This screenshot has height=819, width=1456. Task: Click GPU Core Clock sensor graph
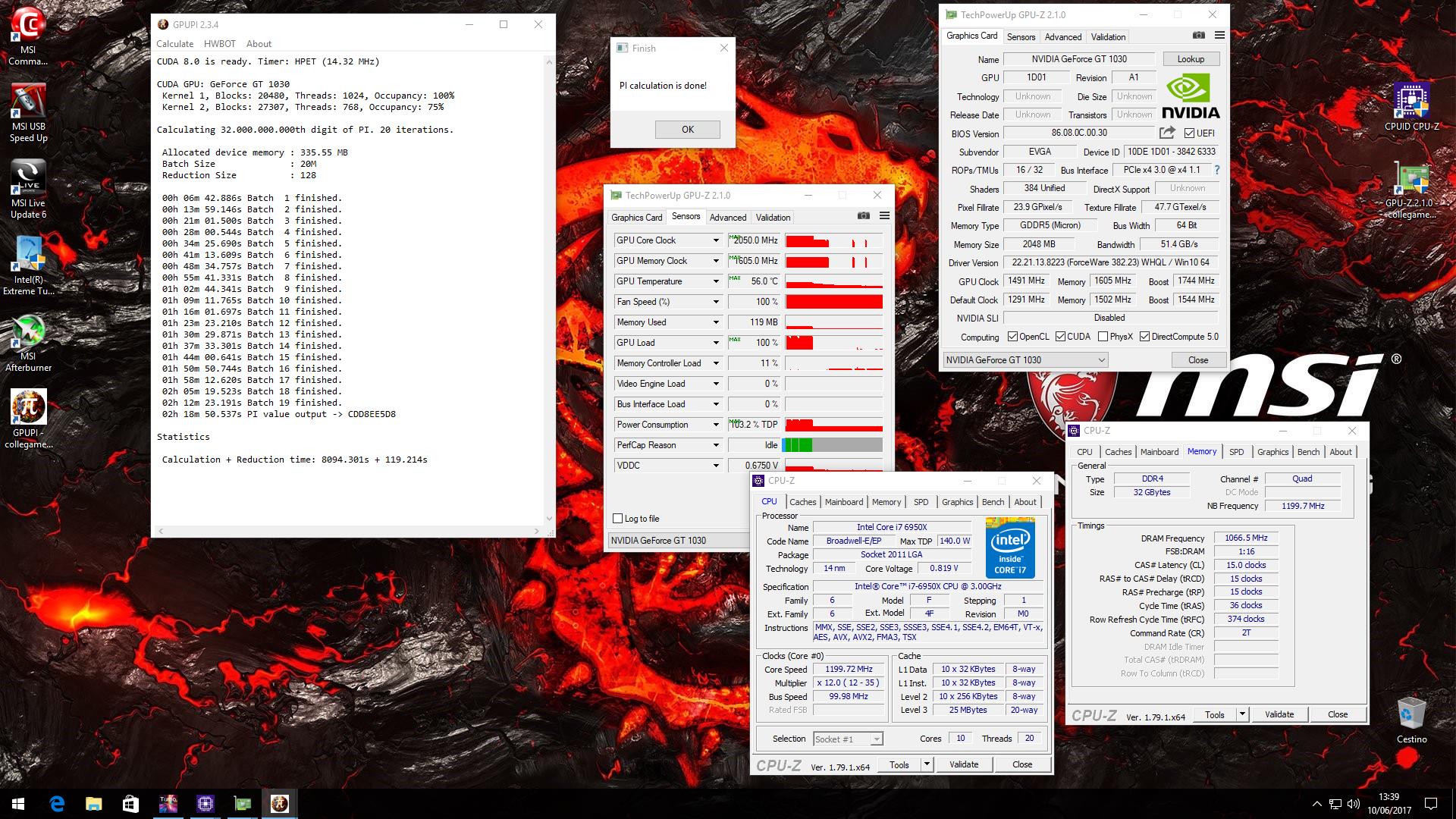click(833, 240)
